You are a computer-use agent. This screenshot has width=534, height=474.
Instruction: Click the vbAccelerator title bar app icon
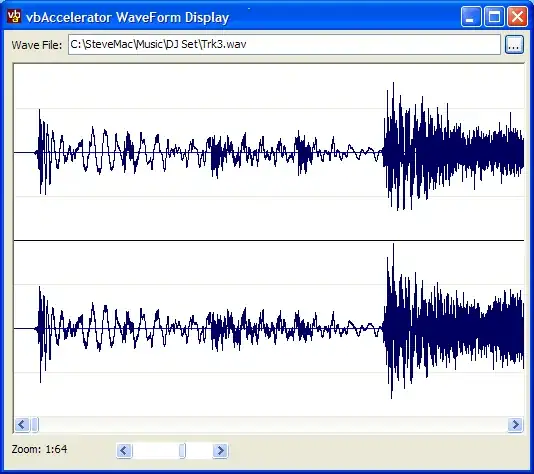14,16
